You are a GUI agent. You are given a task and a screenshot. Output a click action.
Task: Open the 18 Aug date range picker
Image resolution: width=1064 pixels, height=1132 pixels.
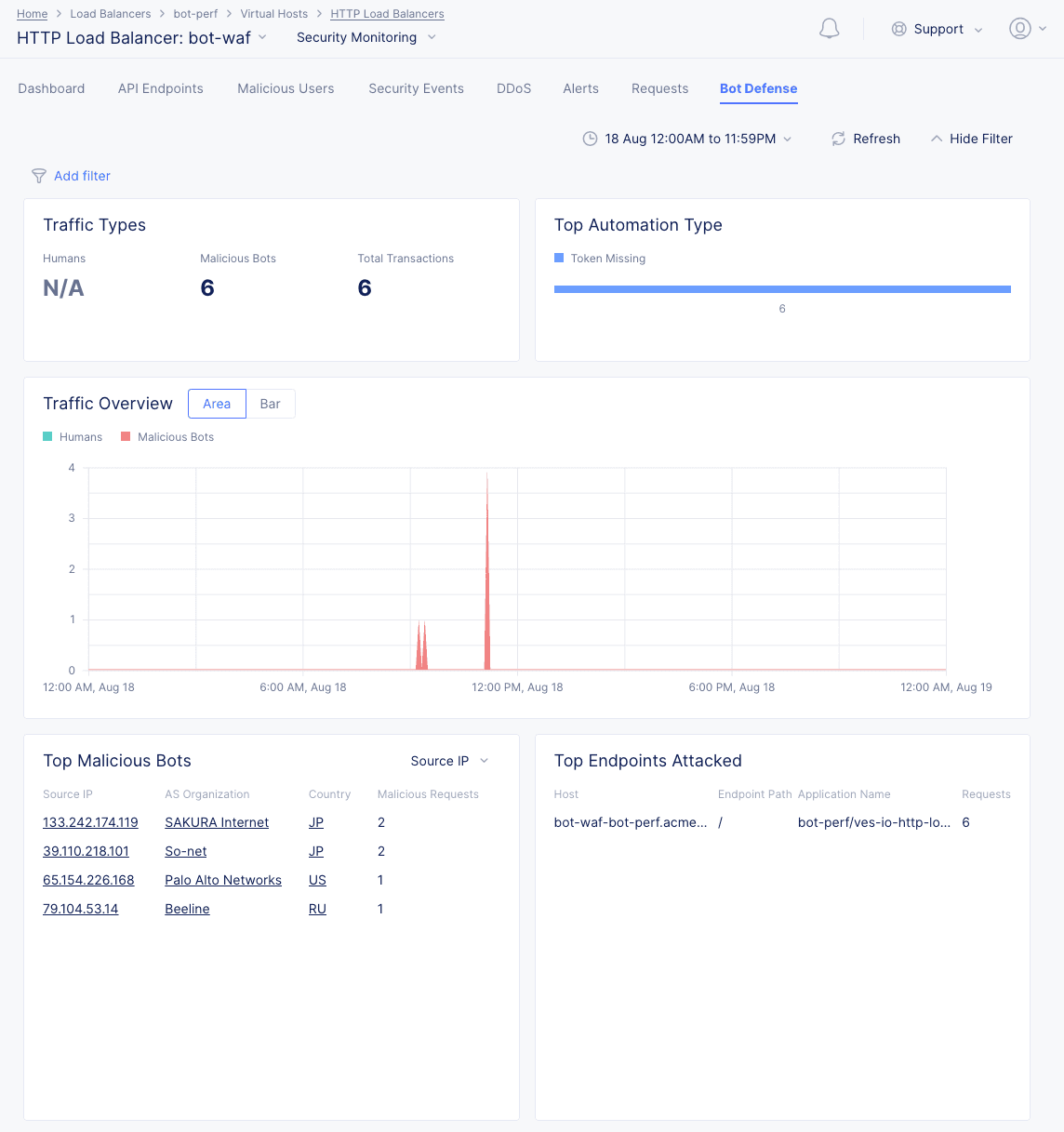click(689, 139)
